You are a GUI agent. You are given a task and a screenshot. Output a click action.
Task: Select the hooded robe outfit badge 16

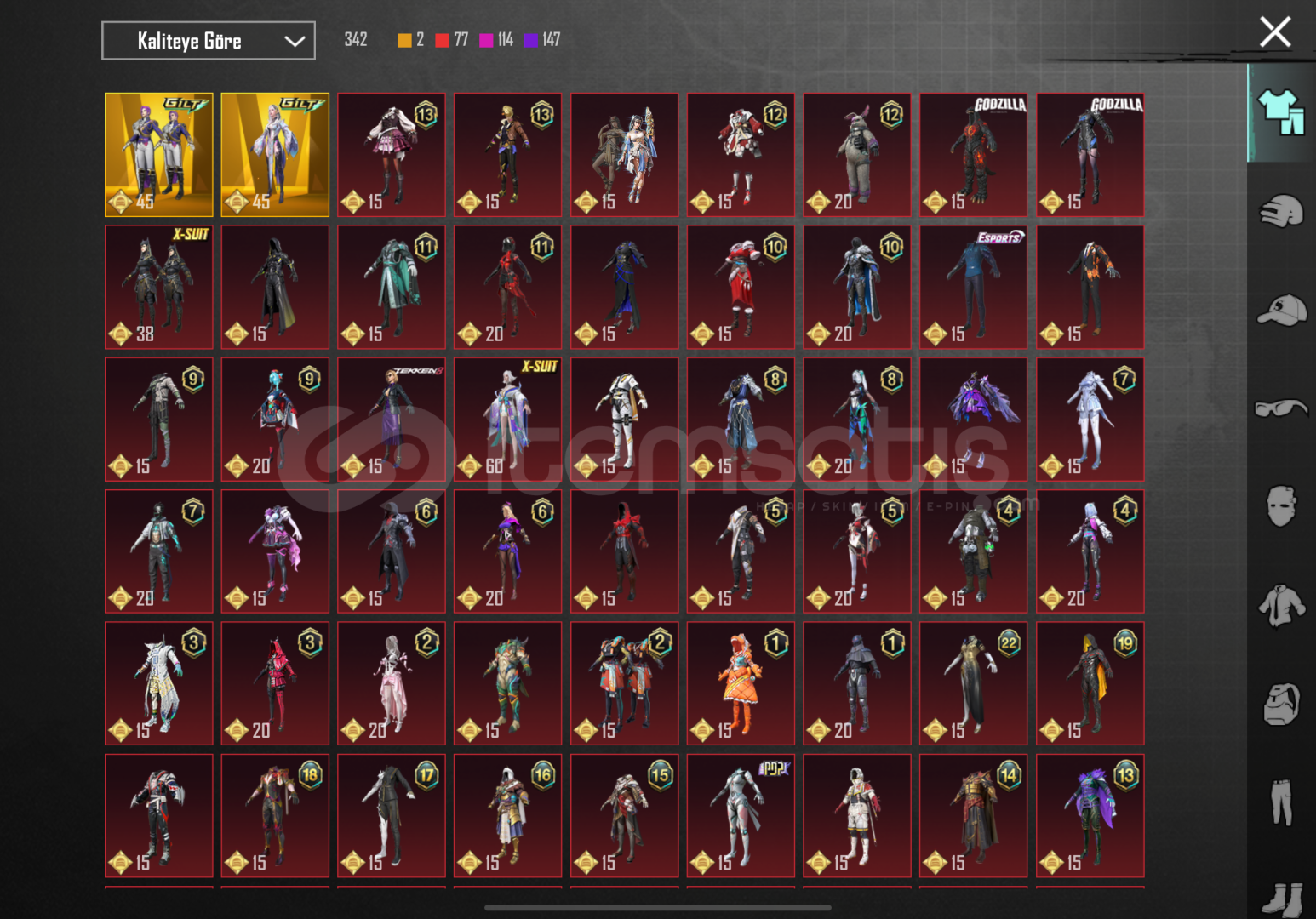(508, 816)
